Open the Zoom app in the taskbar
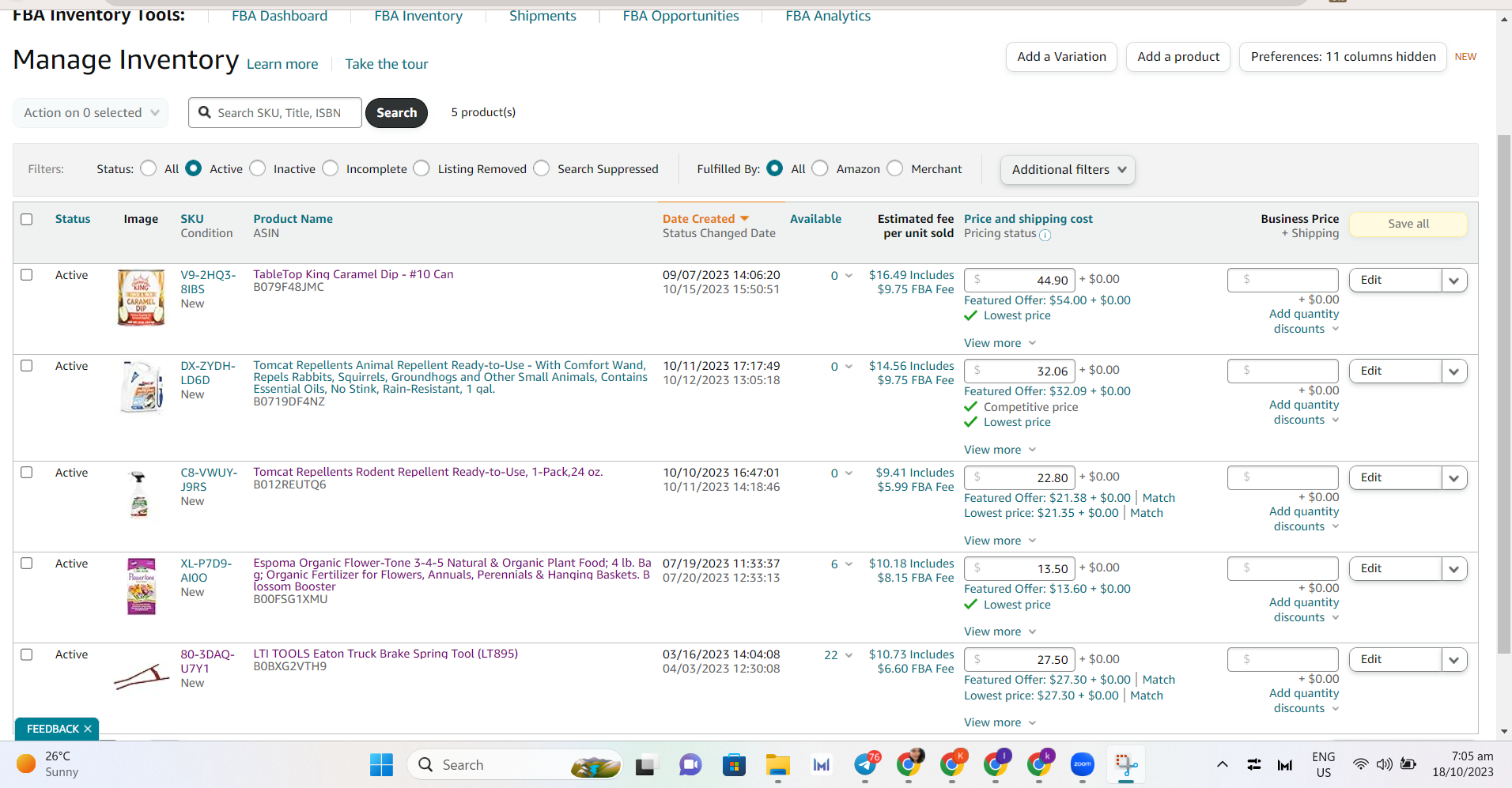This screenshot has height=788, width=1512. click(1082, 764)
